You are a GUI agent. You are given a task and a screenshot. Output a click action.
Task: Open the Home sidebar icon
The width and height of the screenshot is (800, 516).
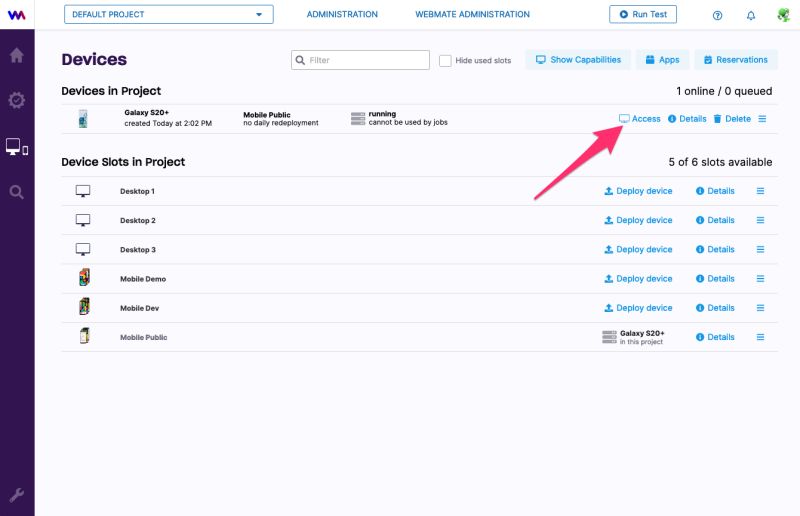click(16, 55)
